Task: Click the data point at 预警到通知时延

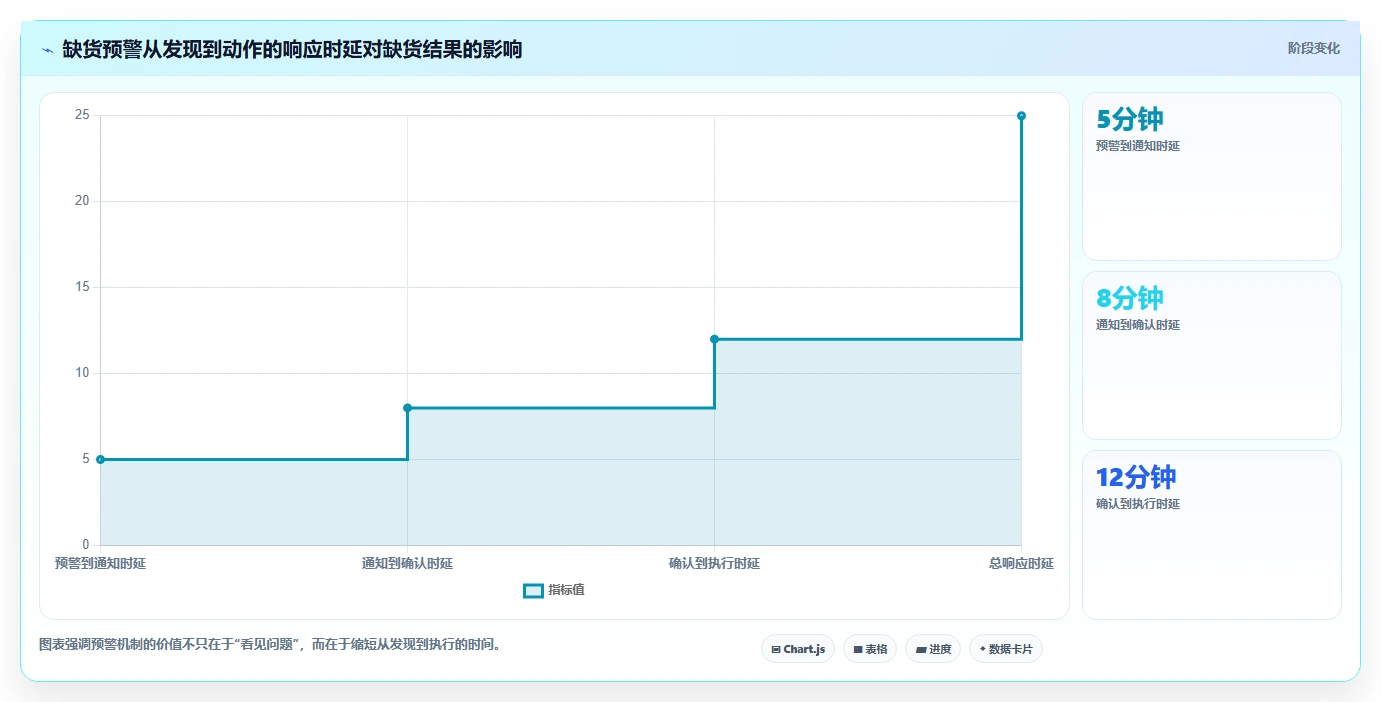Action: tap(100, 459)
